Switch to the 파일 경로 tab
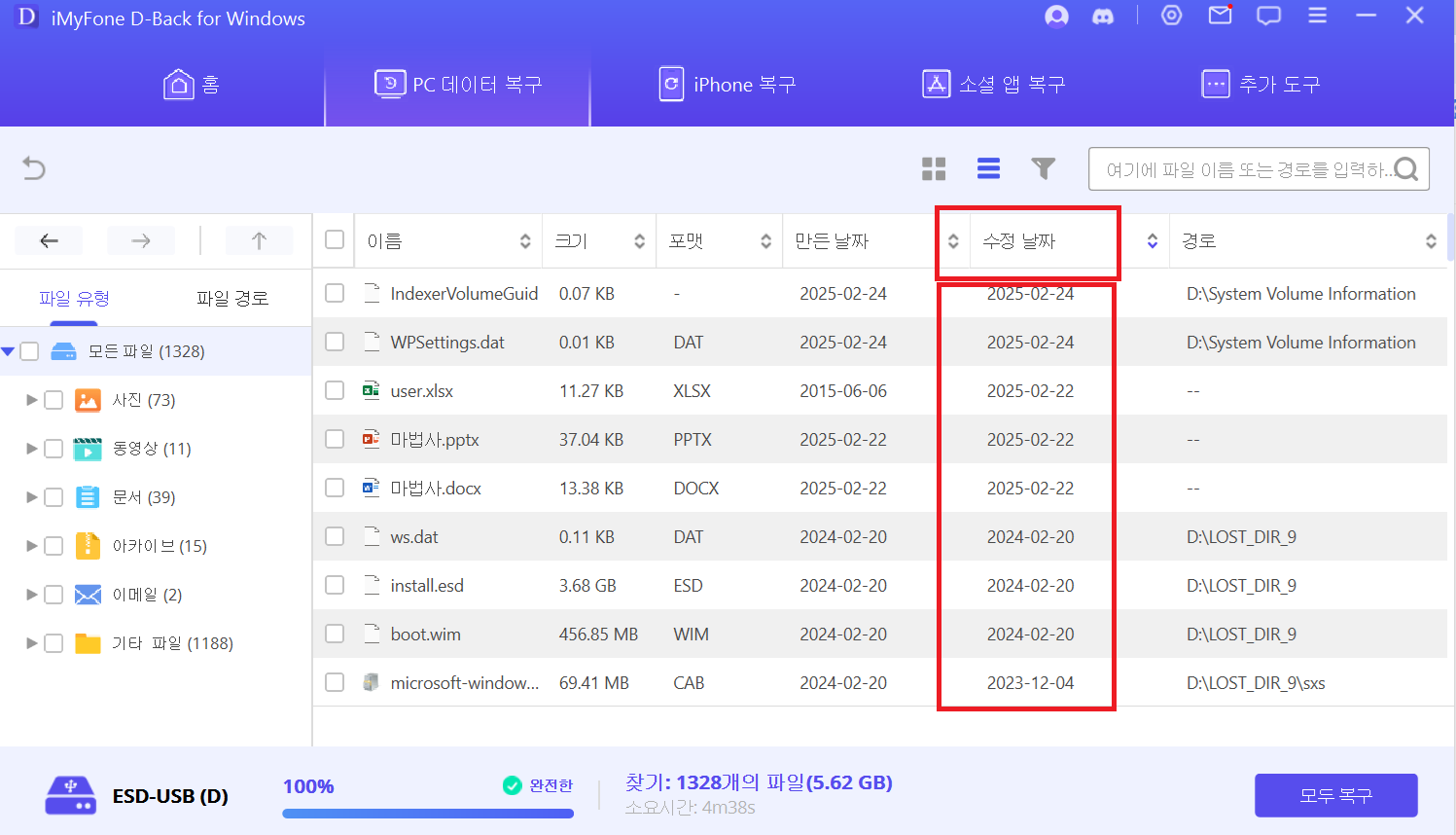 pos(232,298)
